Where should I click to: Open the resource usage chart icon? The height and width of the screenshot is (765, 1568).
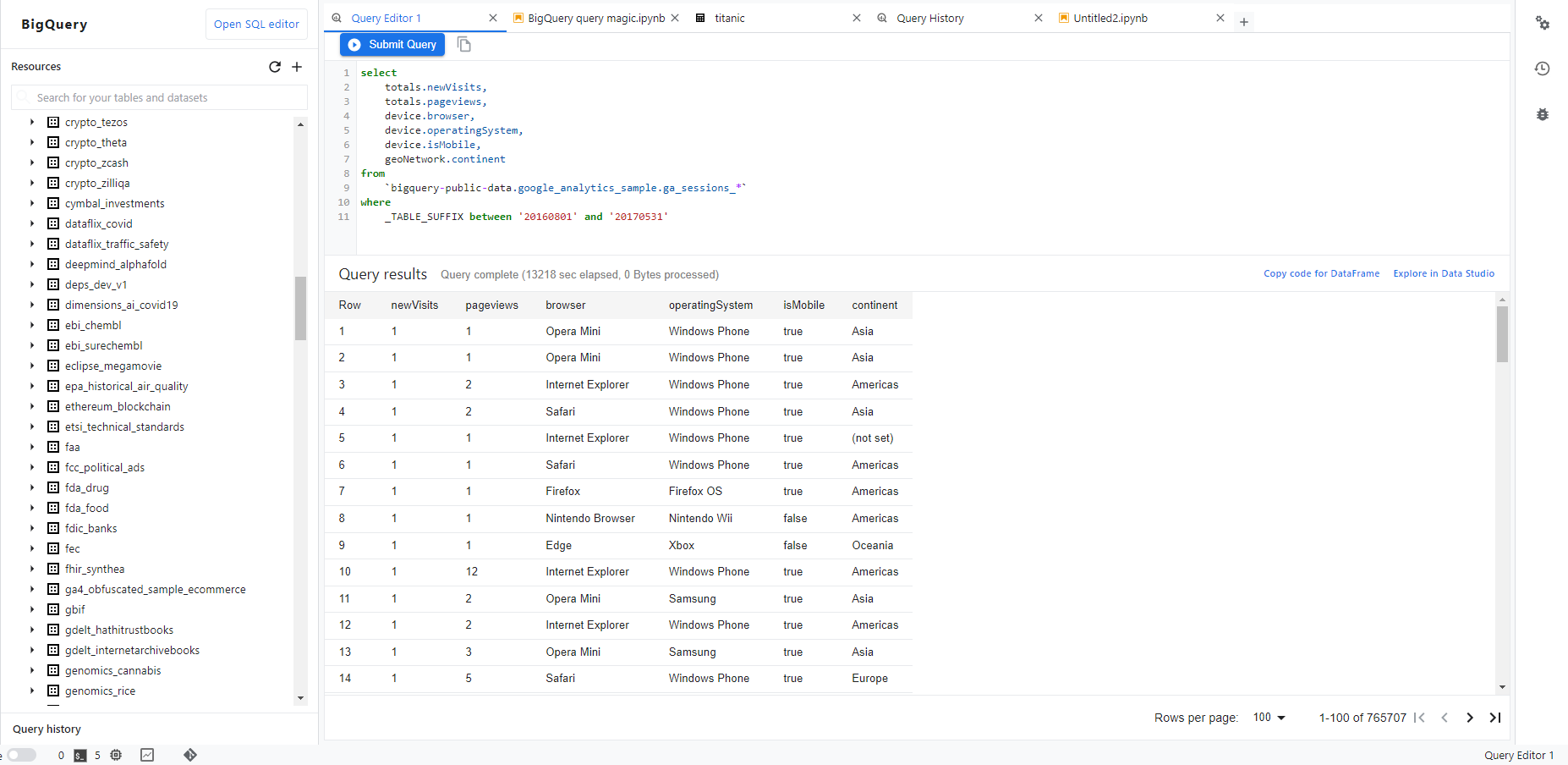(147, 755)
